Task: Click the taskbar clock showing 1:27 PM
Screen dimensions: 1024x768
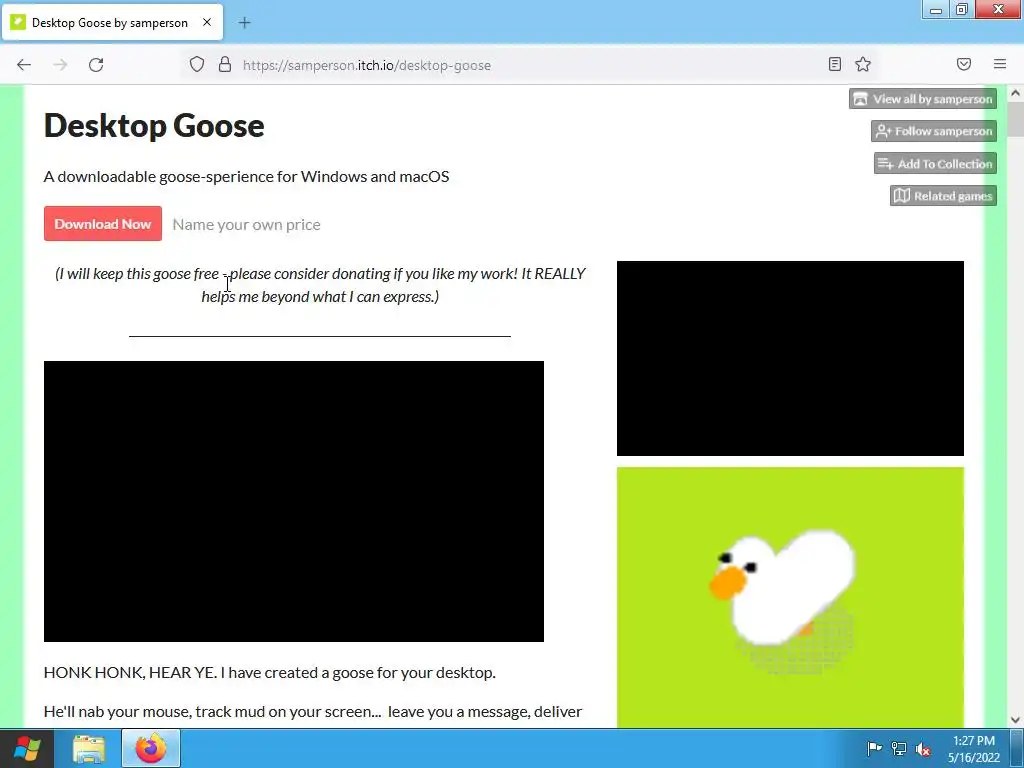Action: pyautogui.click(x=974, y=749)
